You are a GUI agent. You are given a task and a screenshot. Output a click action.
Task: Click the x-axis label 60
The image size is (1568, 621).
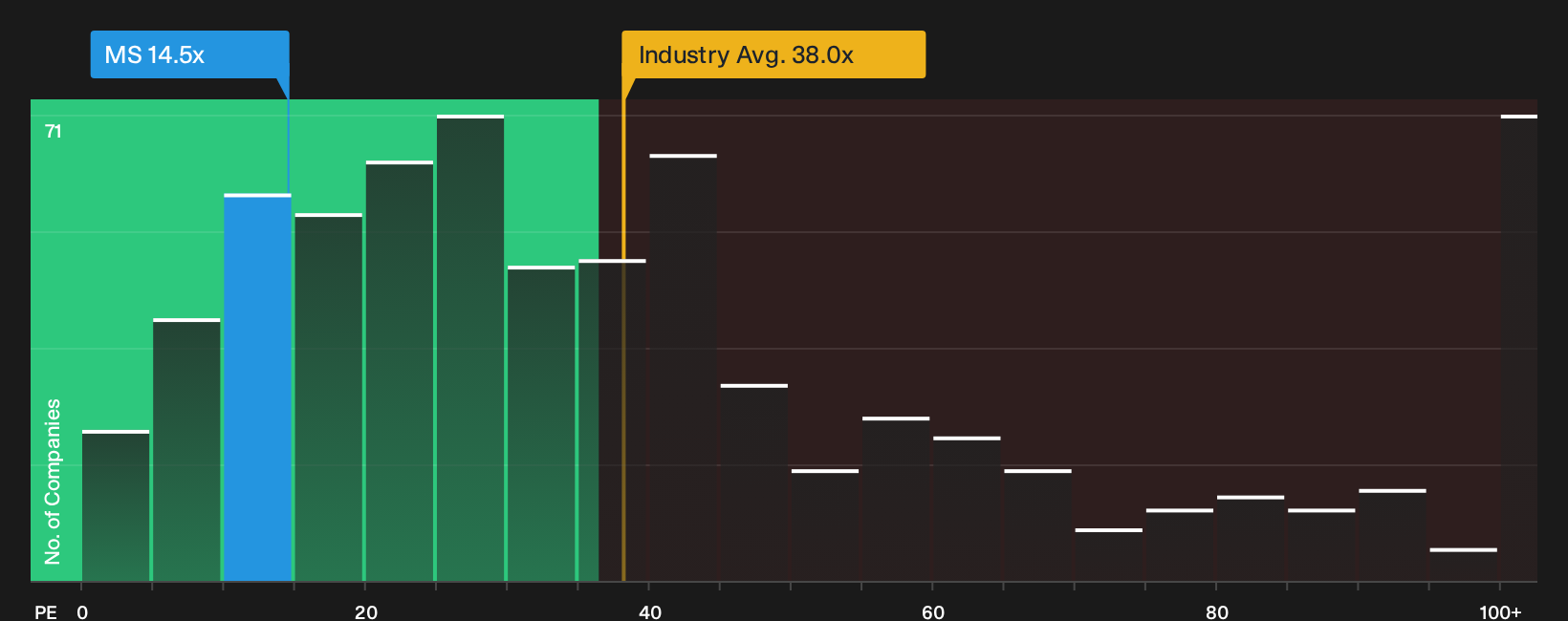click(x=933, y=611)
